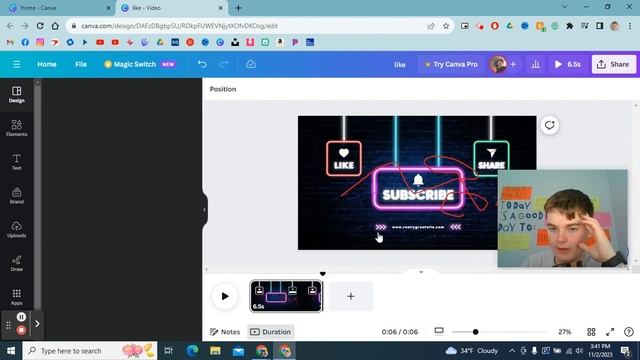Viewport: 640px width, 360px height.
Task: Bookmark this page with star
Action: pos(446,26)
